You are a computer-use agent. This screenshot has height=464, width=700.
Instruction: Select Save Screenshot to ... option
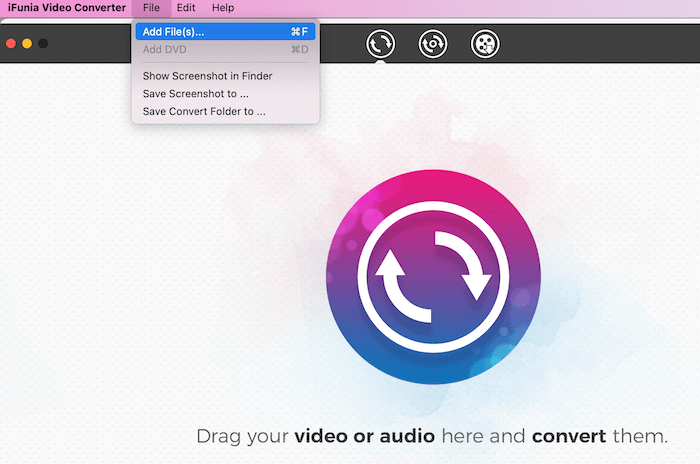pos(195,94)
